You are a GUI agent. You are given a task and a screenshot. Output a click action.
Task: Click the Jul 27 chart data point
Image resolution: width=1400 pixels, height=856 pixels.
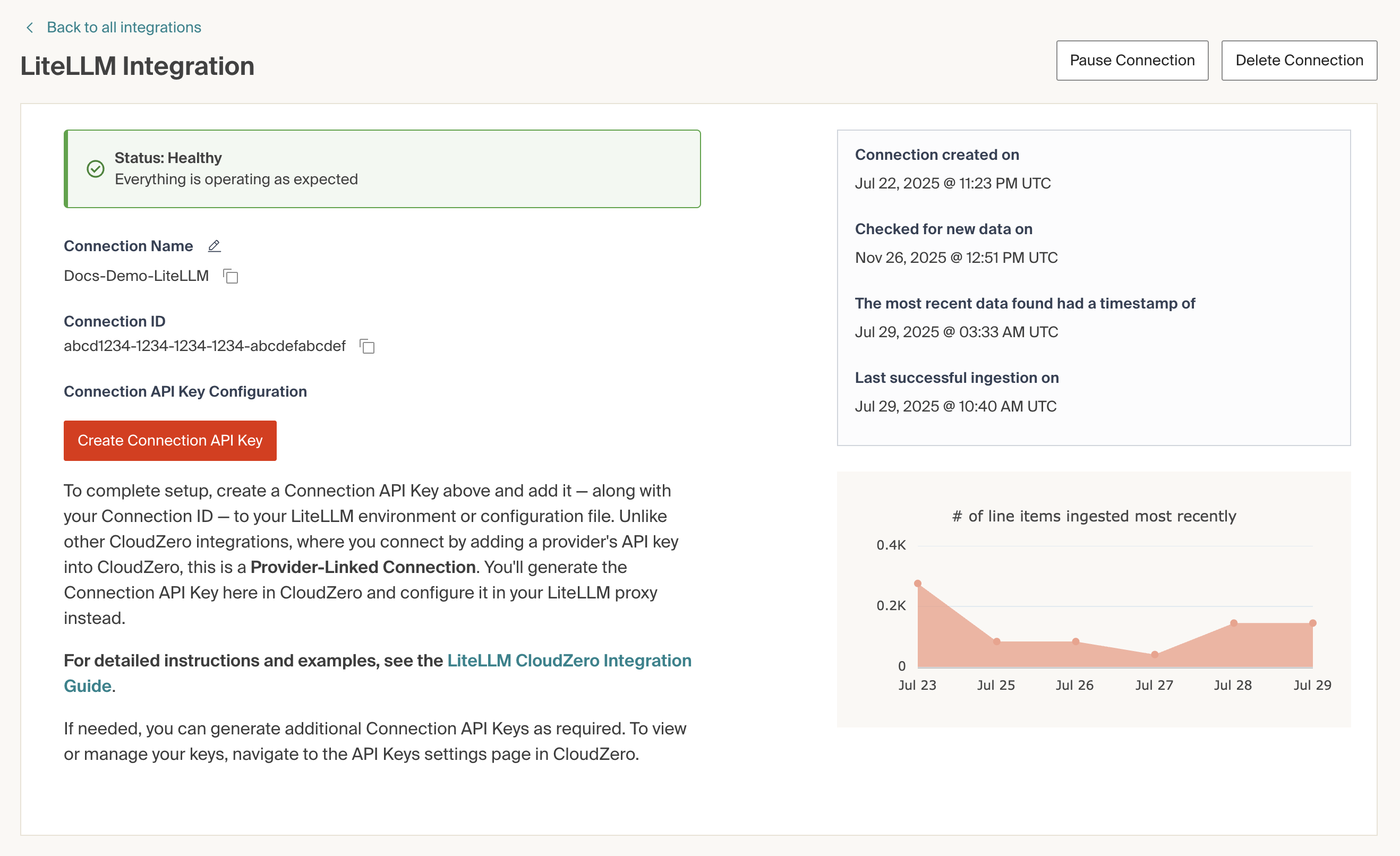(x=1155, y=654)
